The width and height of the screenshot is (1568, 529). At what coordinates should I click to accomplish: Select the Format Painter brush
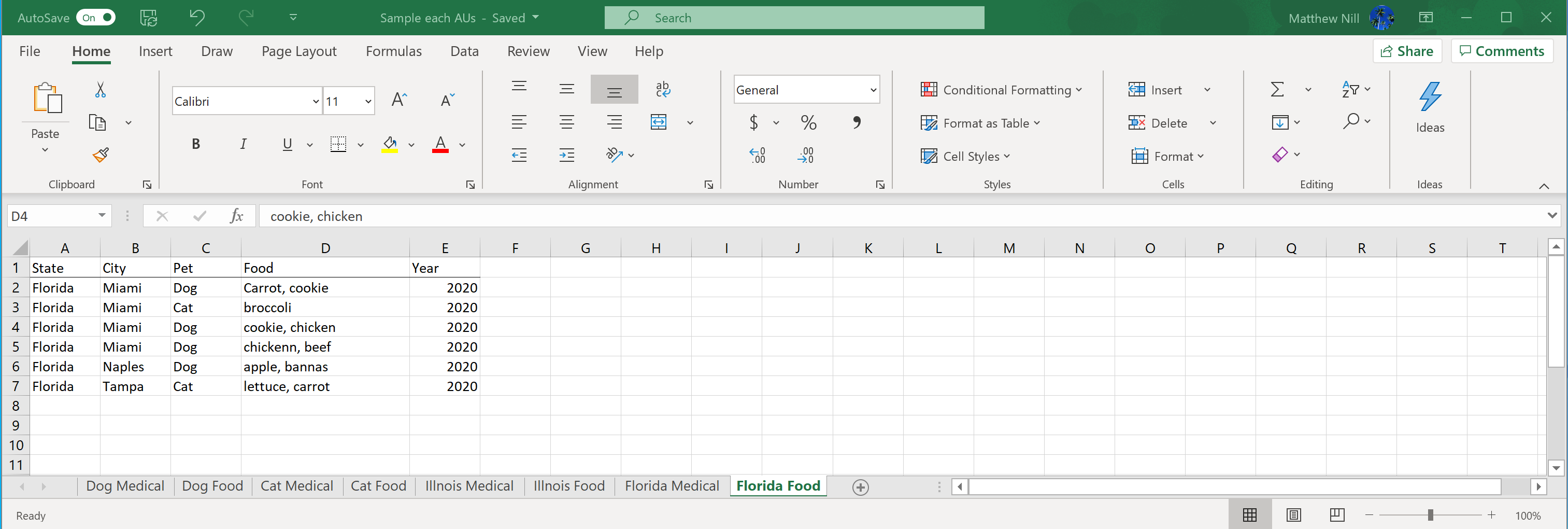tap(101, 155)
